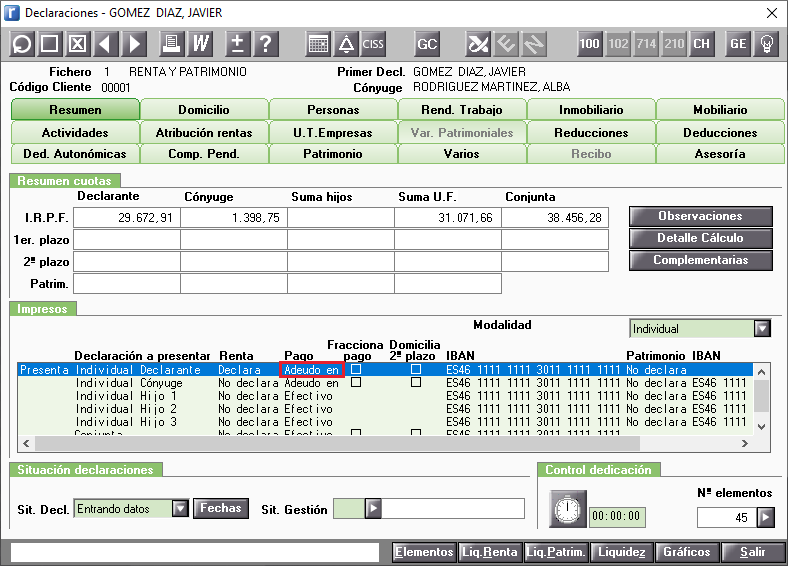This screenshot has width=788, height=566.
Task: Click the Impresos list scroll-down arrow
Action: click(x=761, y=427)
